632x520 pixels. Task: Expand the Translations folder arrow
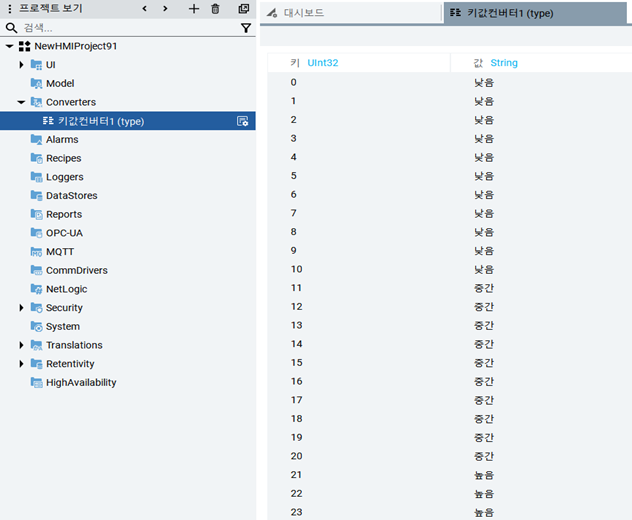[x=21, y=345]
